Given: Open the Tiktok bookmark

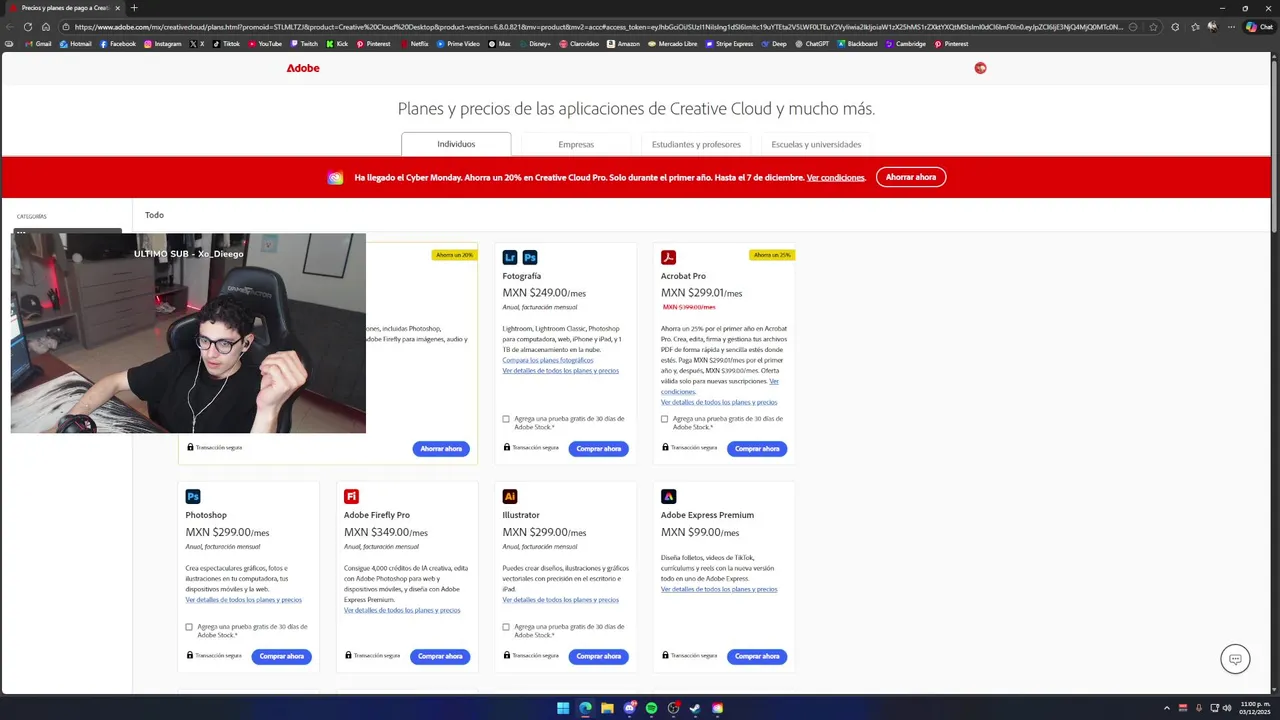Looking at the screenshot, I should 226,44.
